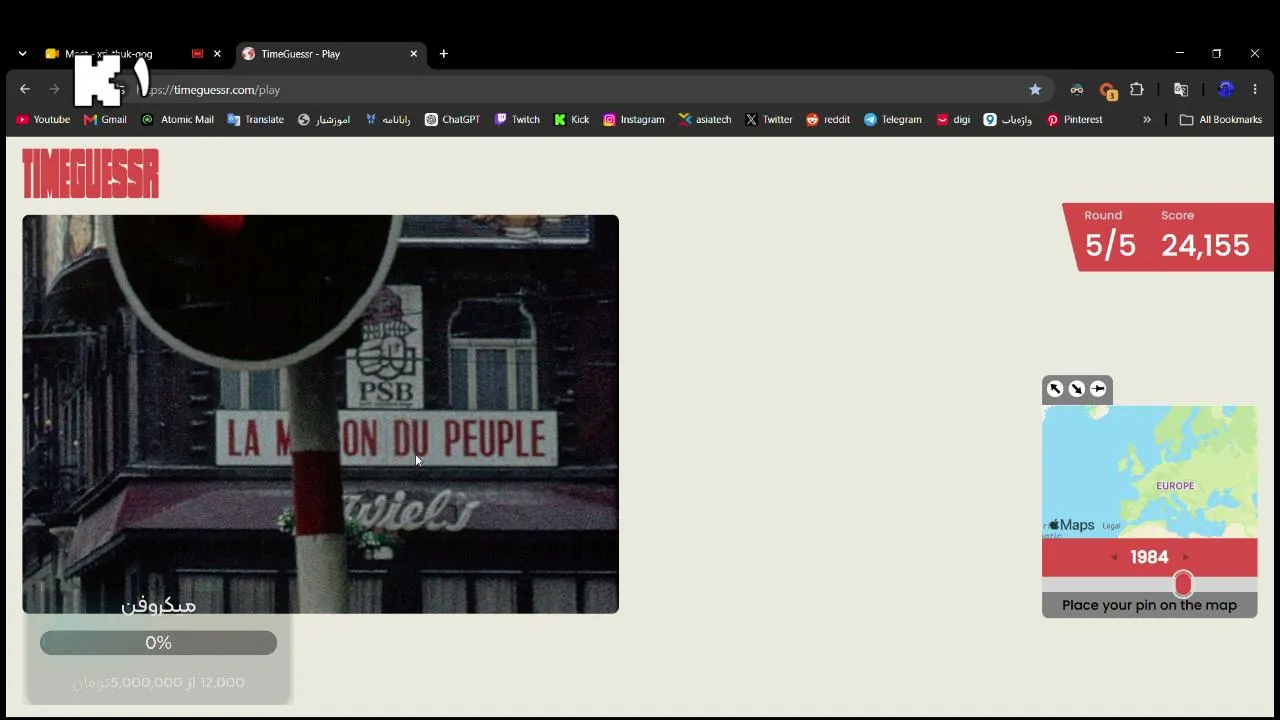Open the tab search dropdown arrow

(22, 54)
